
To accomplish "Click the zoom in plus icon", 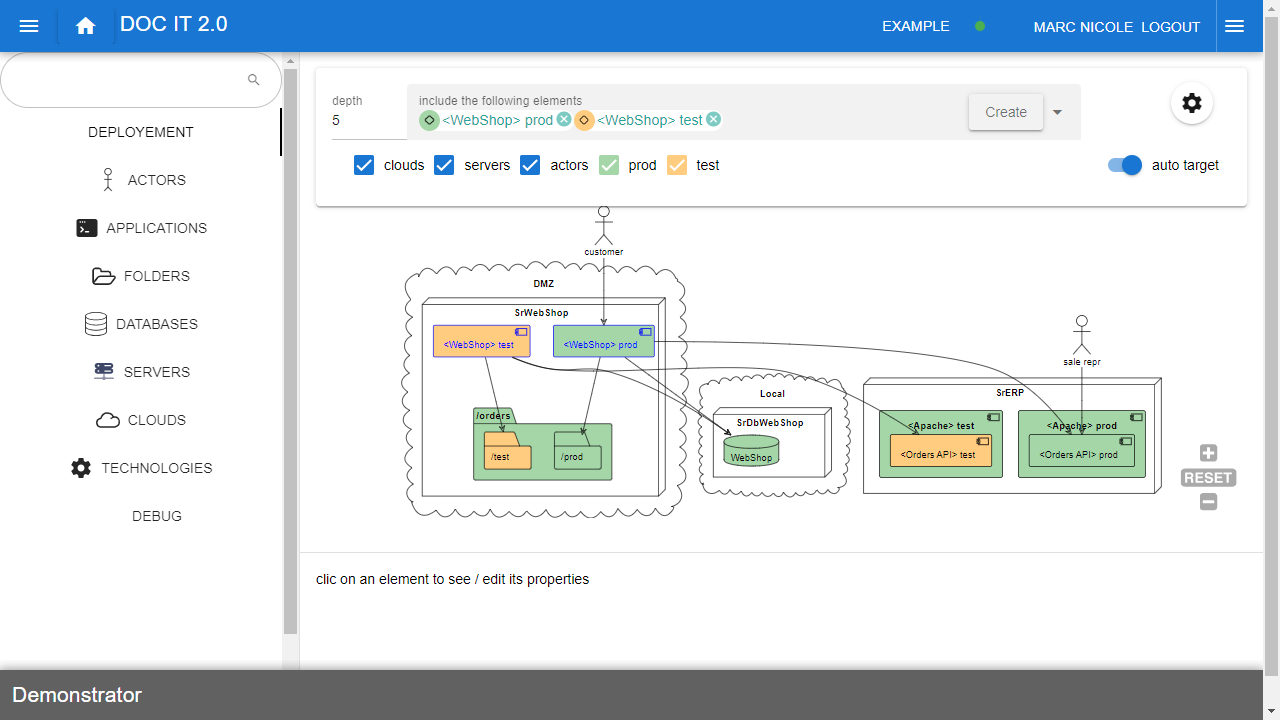I will click(1208, 453).
